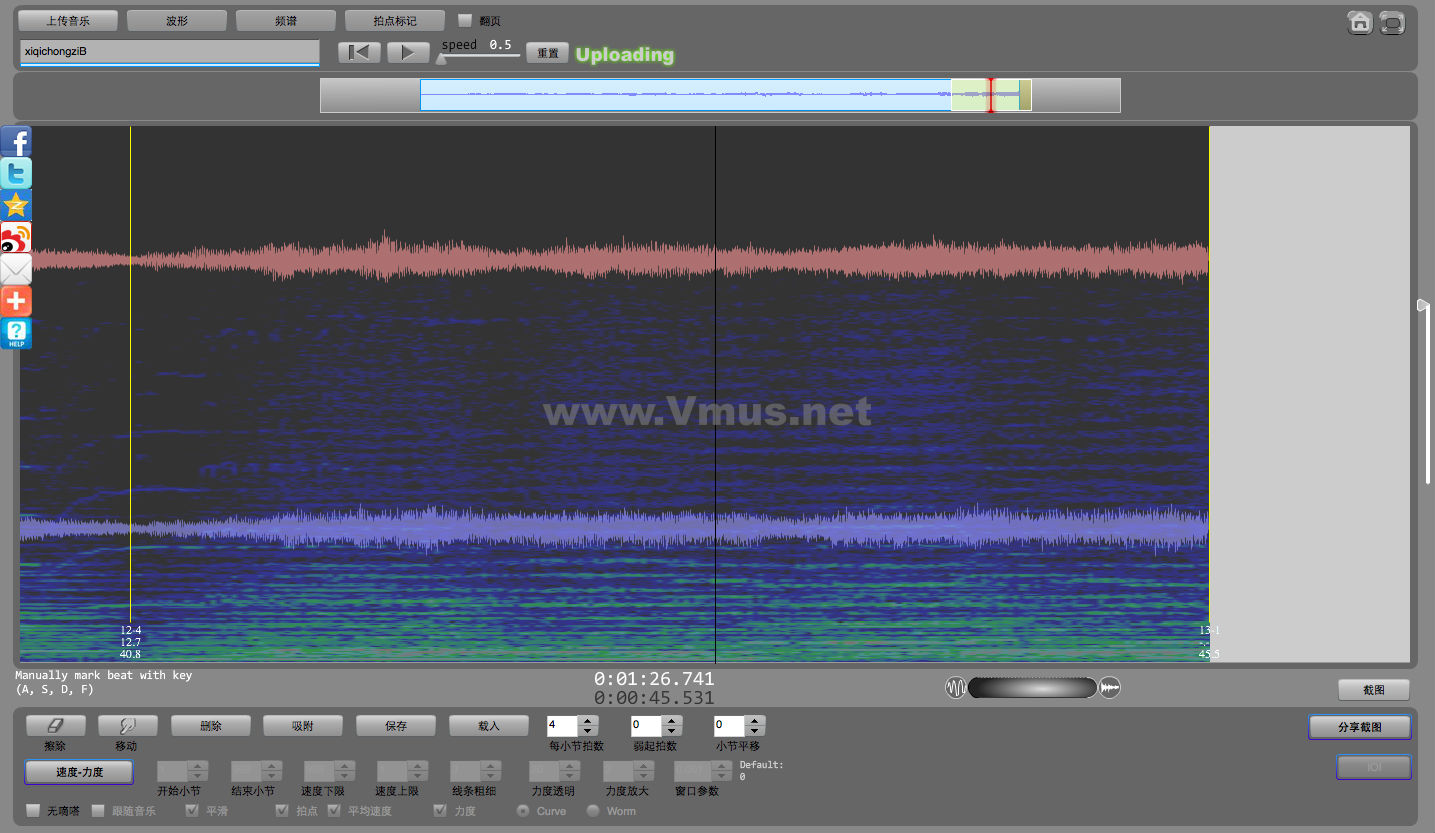The image size is (1435, 833).
Task: Open more sharing options plus icon
Action: click(x=16, y=301)
